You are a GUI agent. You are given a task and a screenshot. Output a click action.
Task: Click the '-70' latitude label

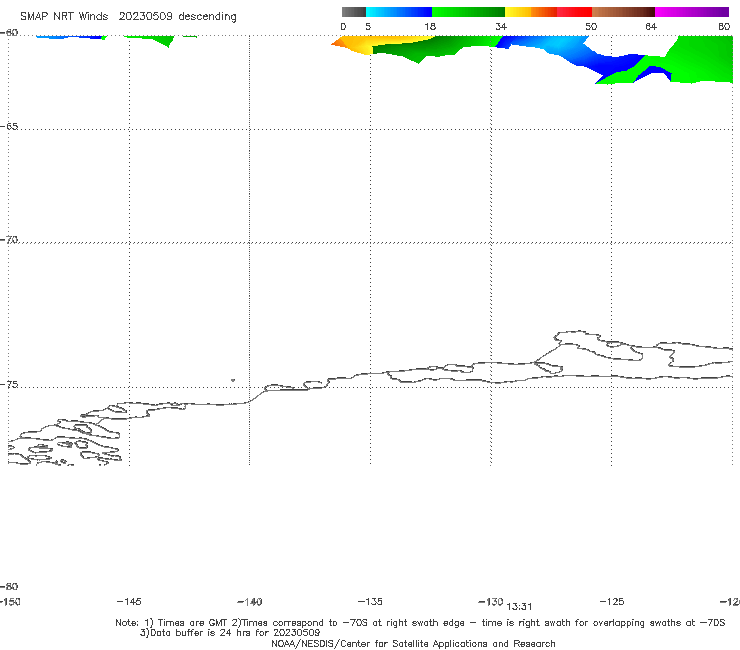point(9,240)
